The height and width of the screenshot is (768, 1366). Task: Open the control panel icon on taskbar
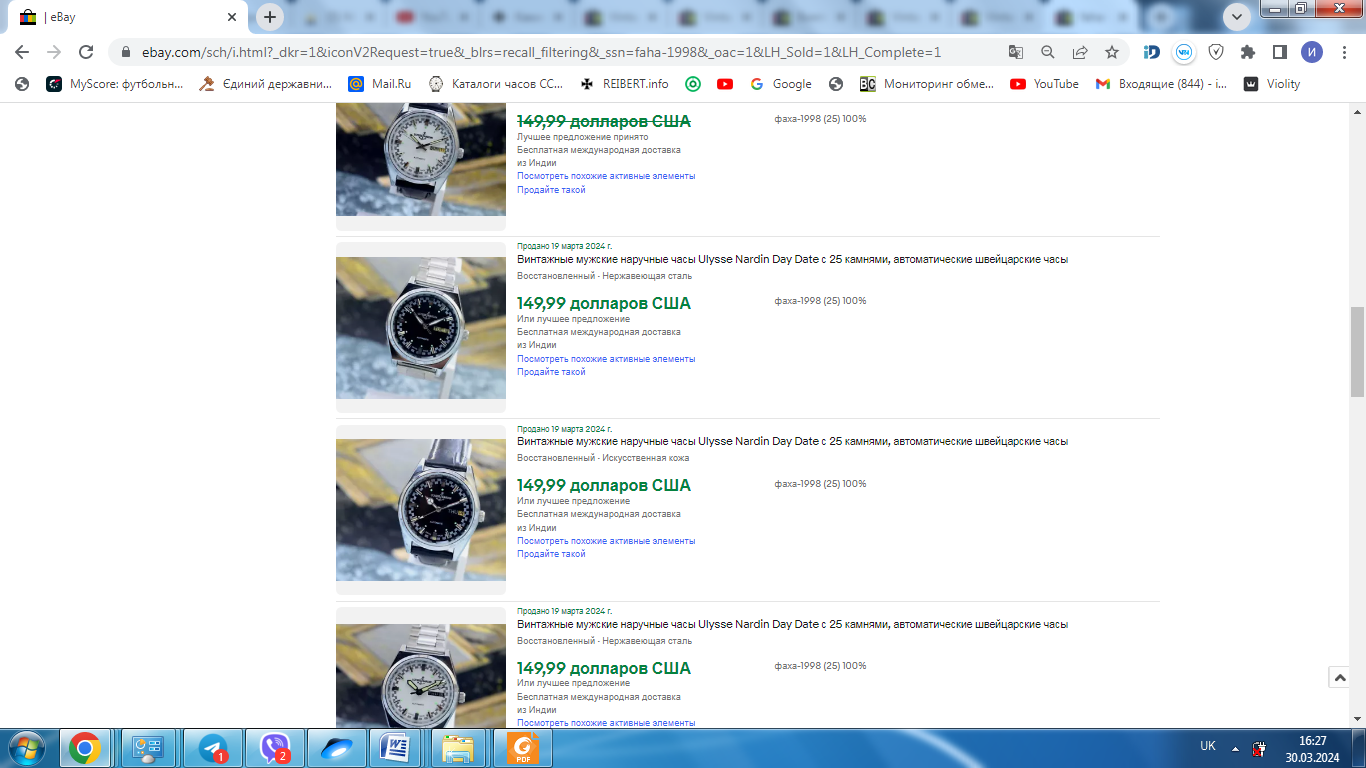(149, 748)
